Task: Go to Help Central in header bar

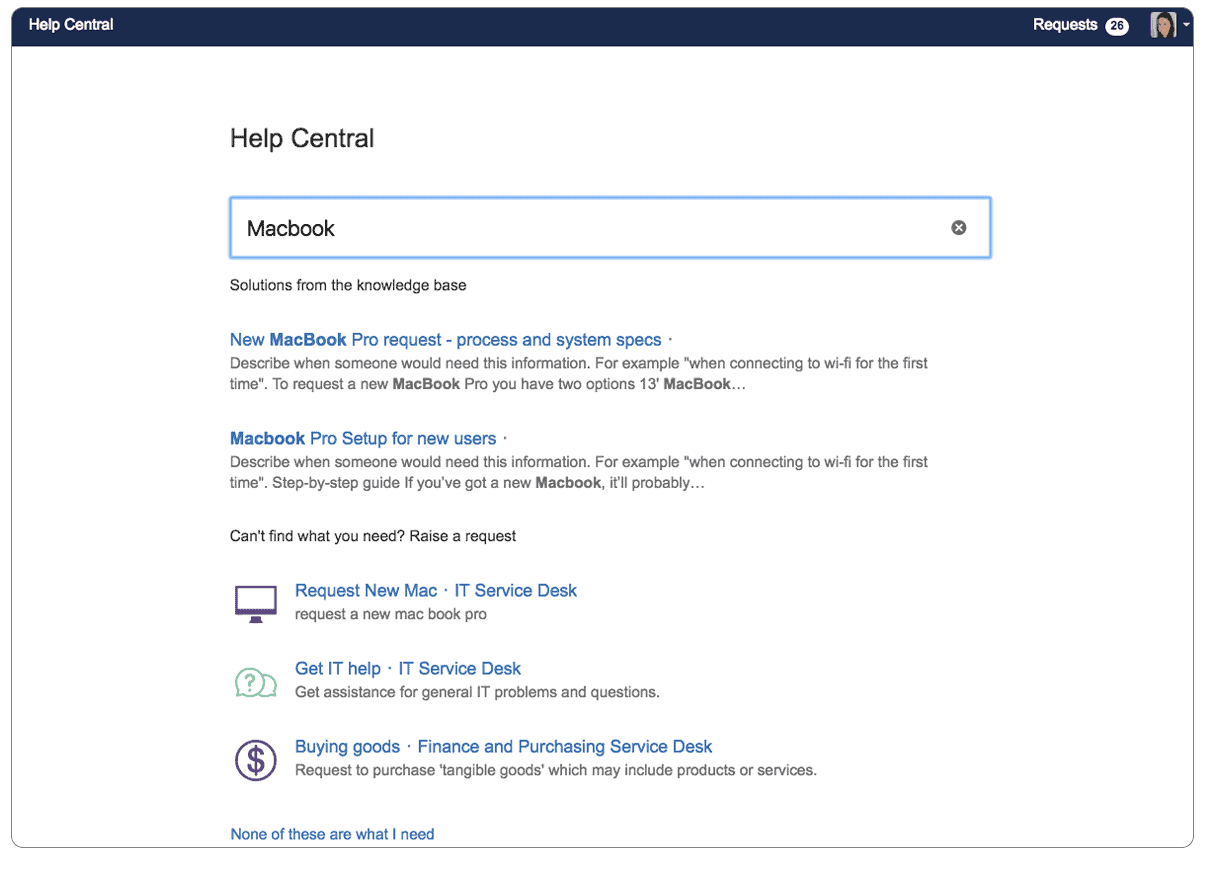Action: coord(71,25)
